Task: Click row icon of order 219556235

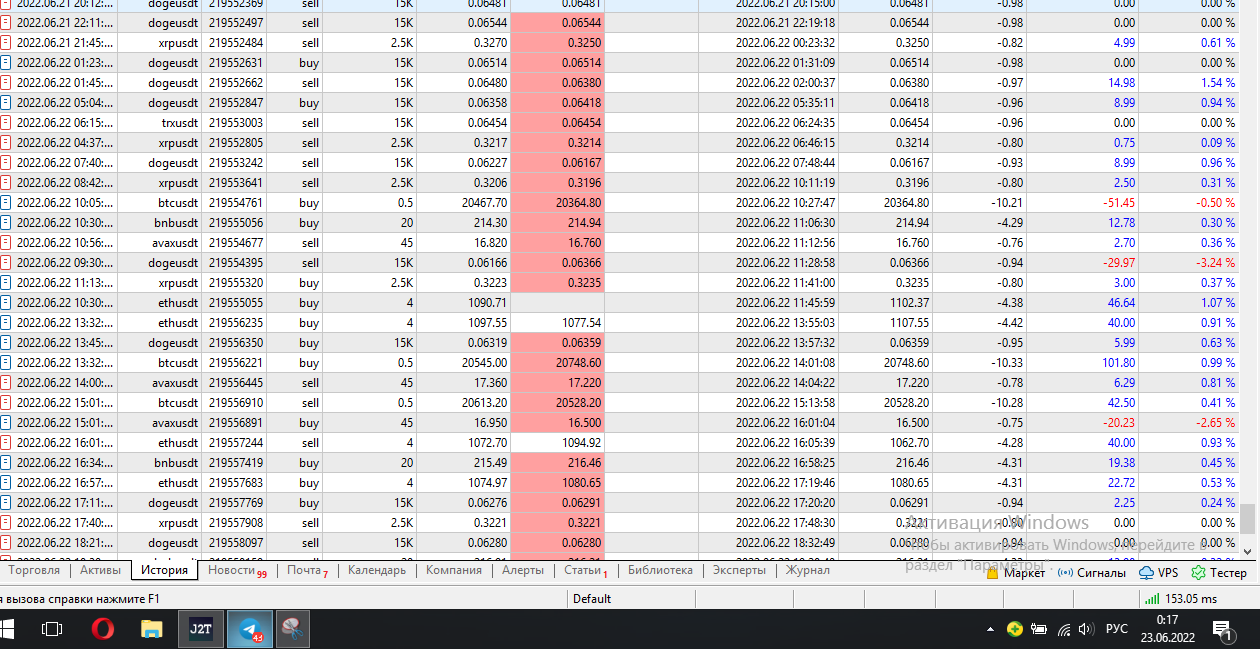Action: tap(6, 323)
